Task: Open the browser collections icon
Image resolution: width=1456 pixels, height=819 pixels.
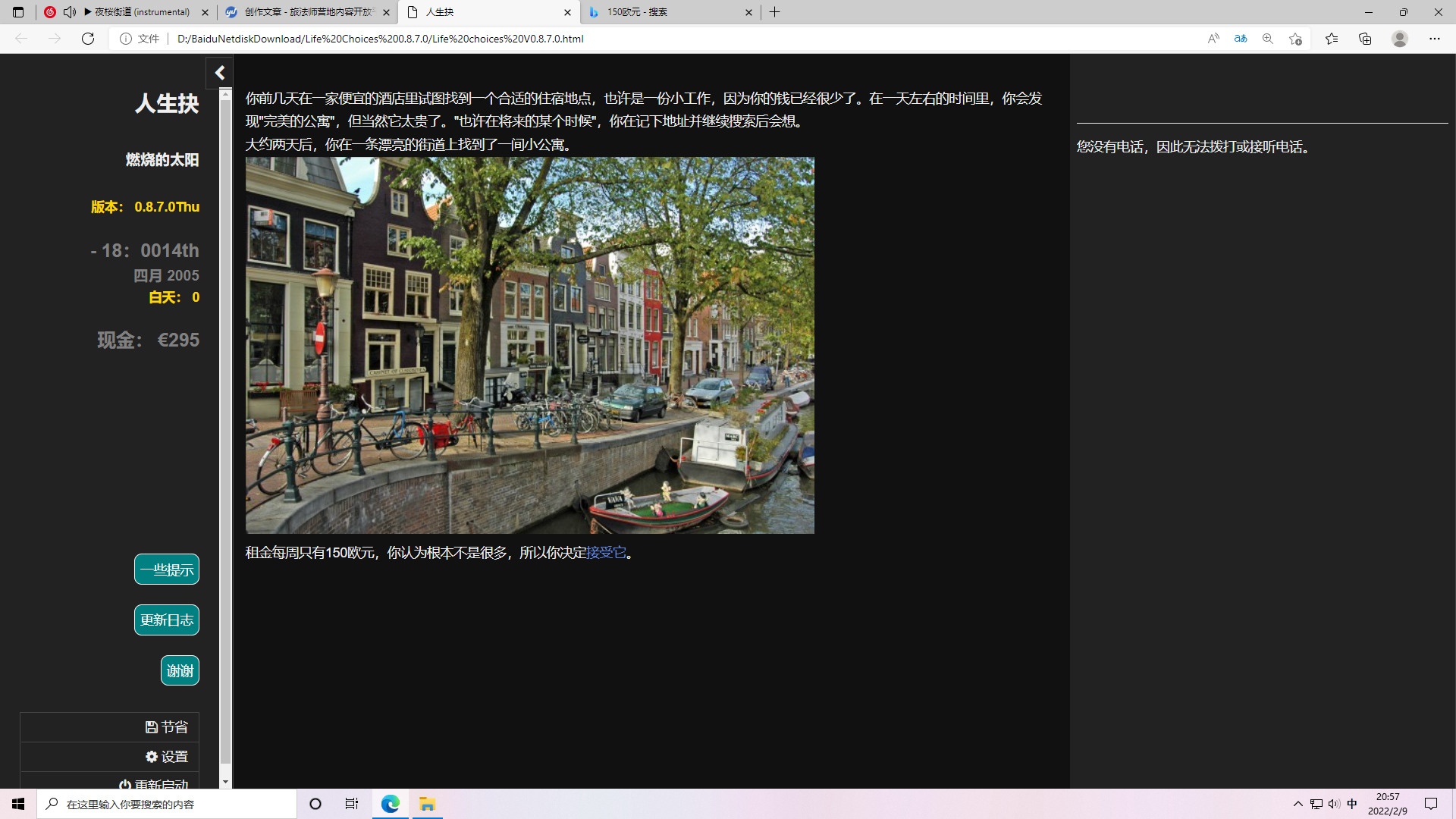Action: [1365, 39]
